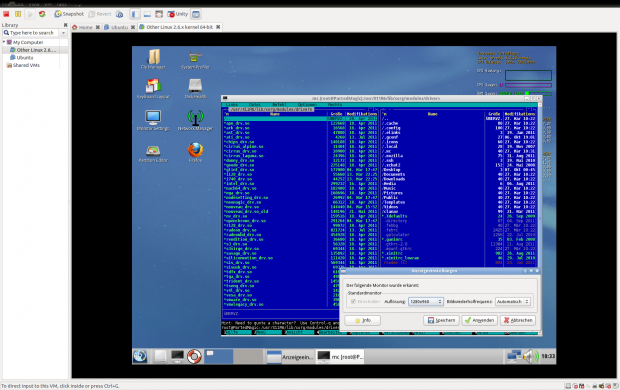Close the Library panel
The width and height of the screenshot is (620, 390).
[x=65, y=25]
